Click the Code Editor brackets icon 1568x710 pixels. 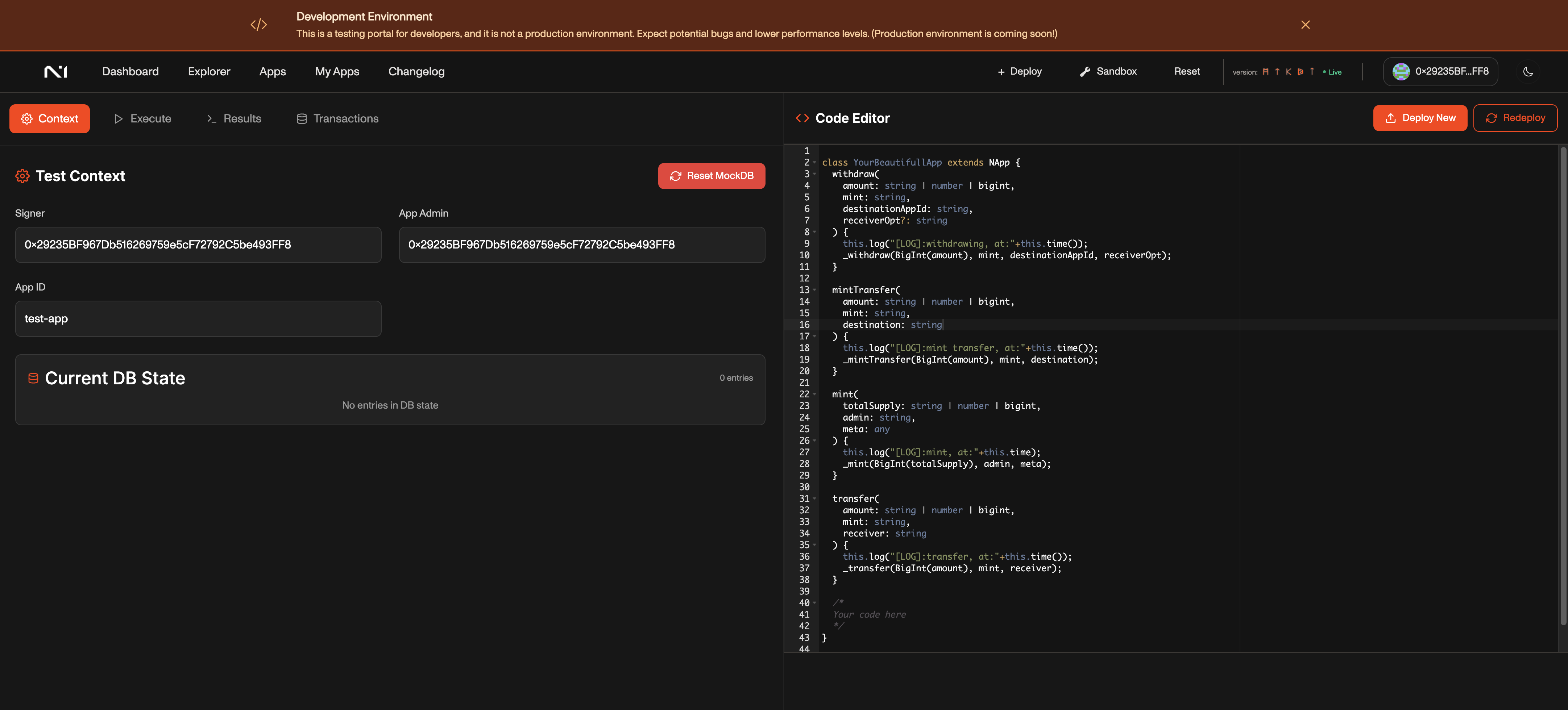(802, 118)
